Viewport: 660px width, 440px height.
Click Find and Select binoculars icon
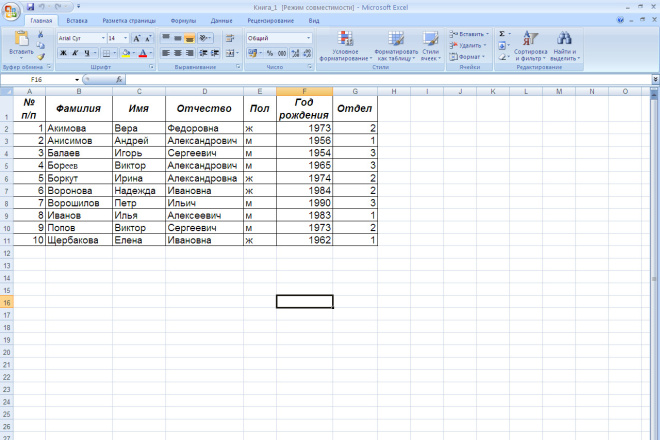point(564,46)
